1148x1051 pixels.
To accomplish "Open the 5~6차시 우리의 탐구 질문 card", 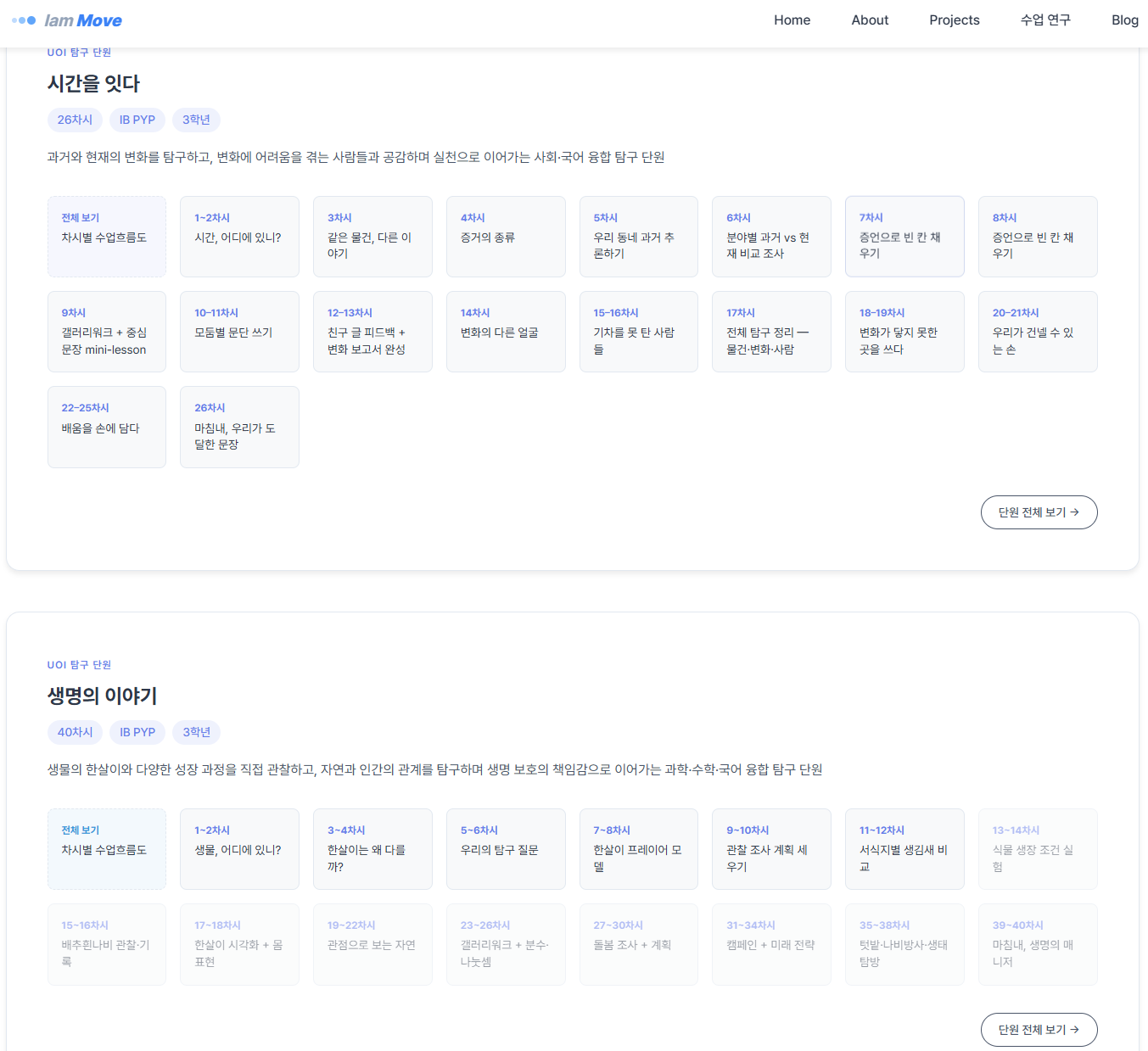I will point(506,849).
